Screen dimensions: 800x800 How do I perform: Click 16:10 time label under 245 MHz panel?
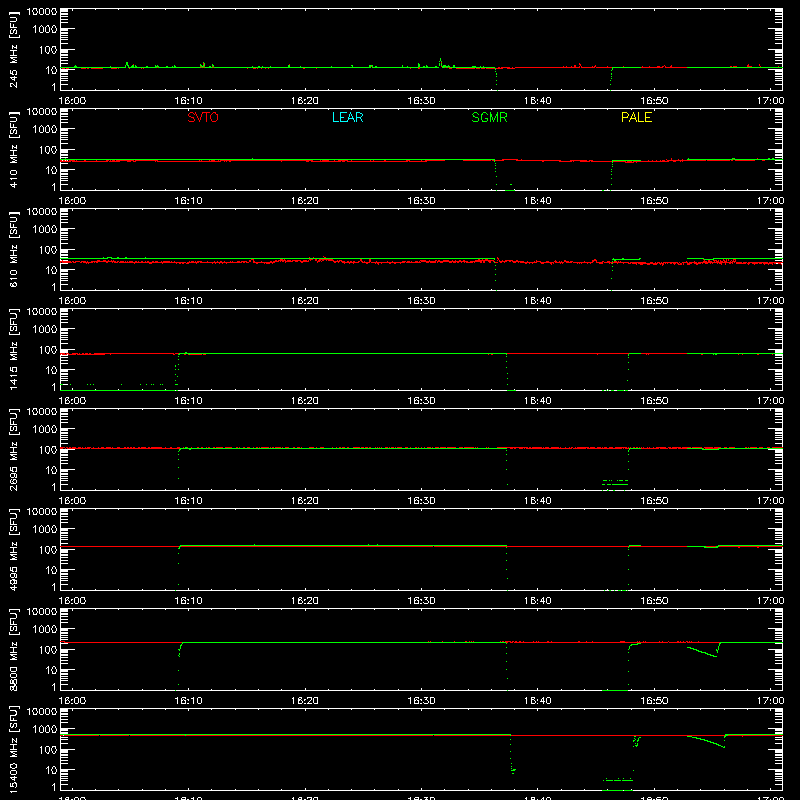(x=188, y=101)
